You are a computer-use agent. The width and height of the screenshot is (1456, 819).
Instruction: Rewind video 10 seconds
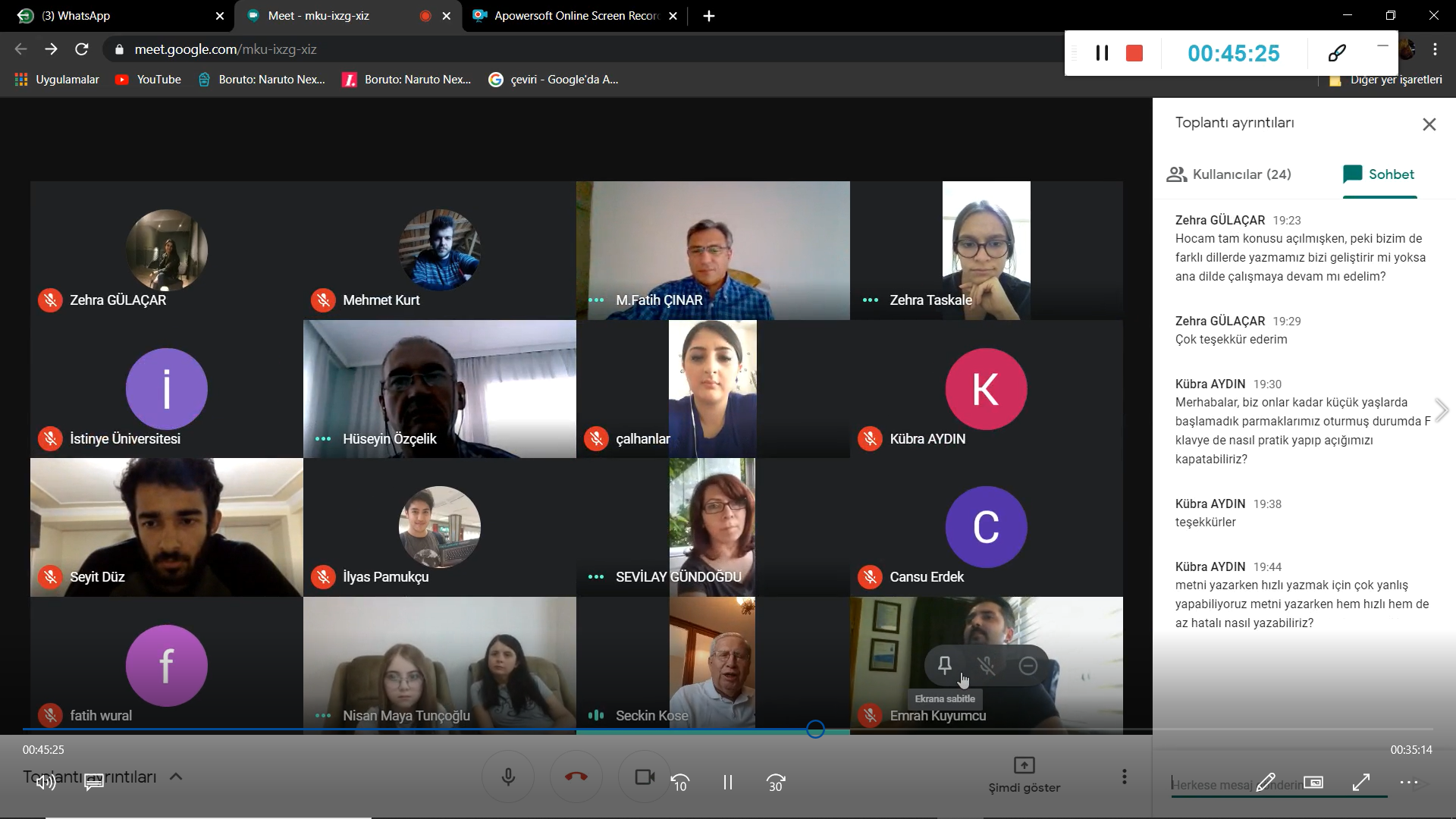(x=680, y=782)
